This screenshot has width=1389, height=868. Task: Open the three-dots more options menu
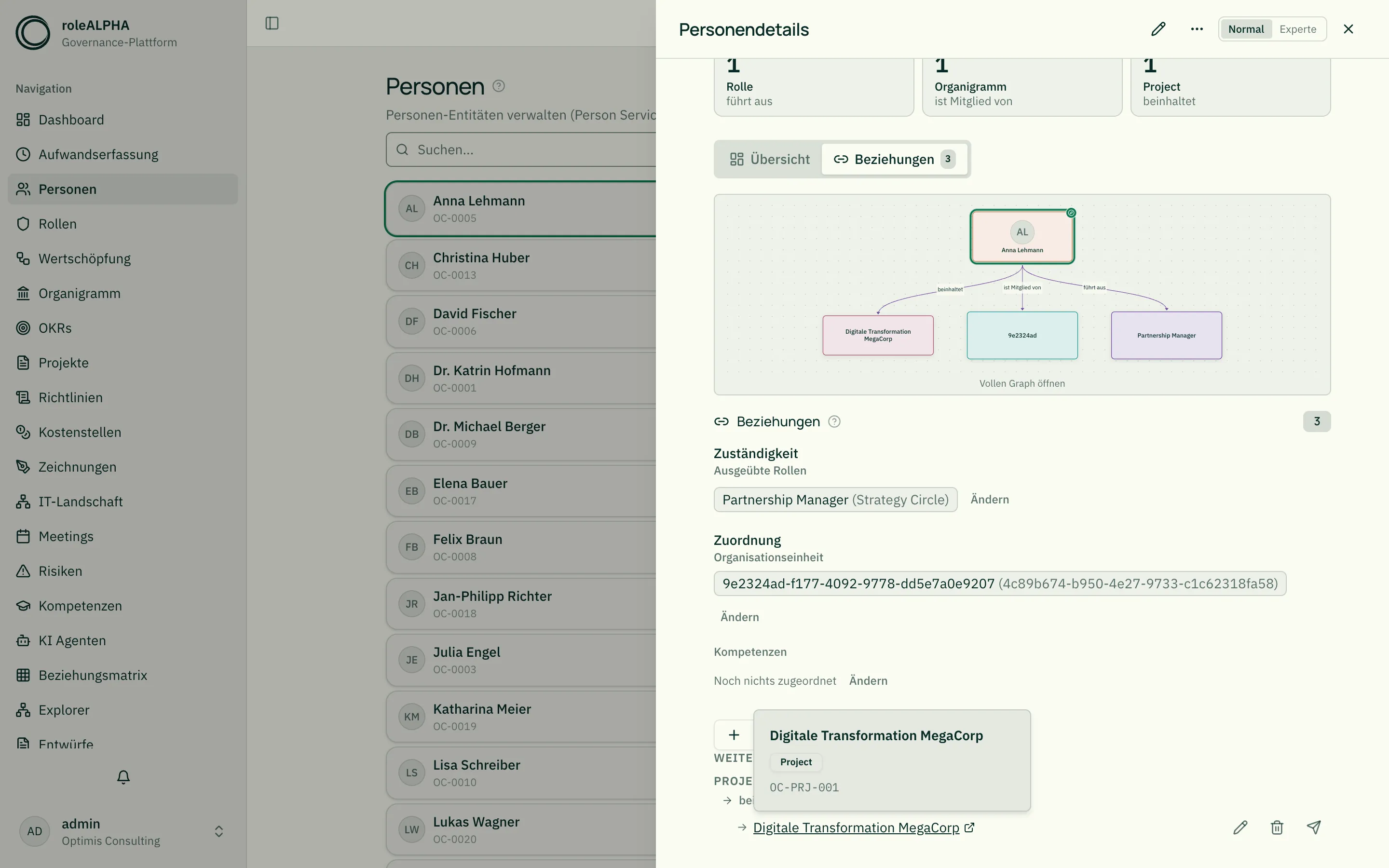click(1197, 29)
